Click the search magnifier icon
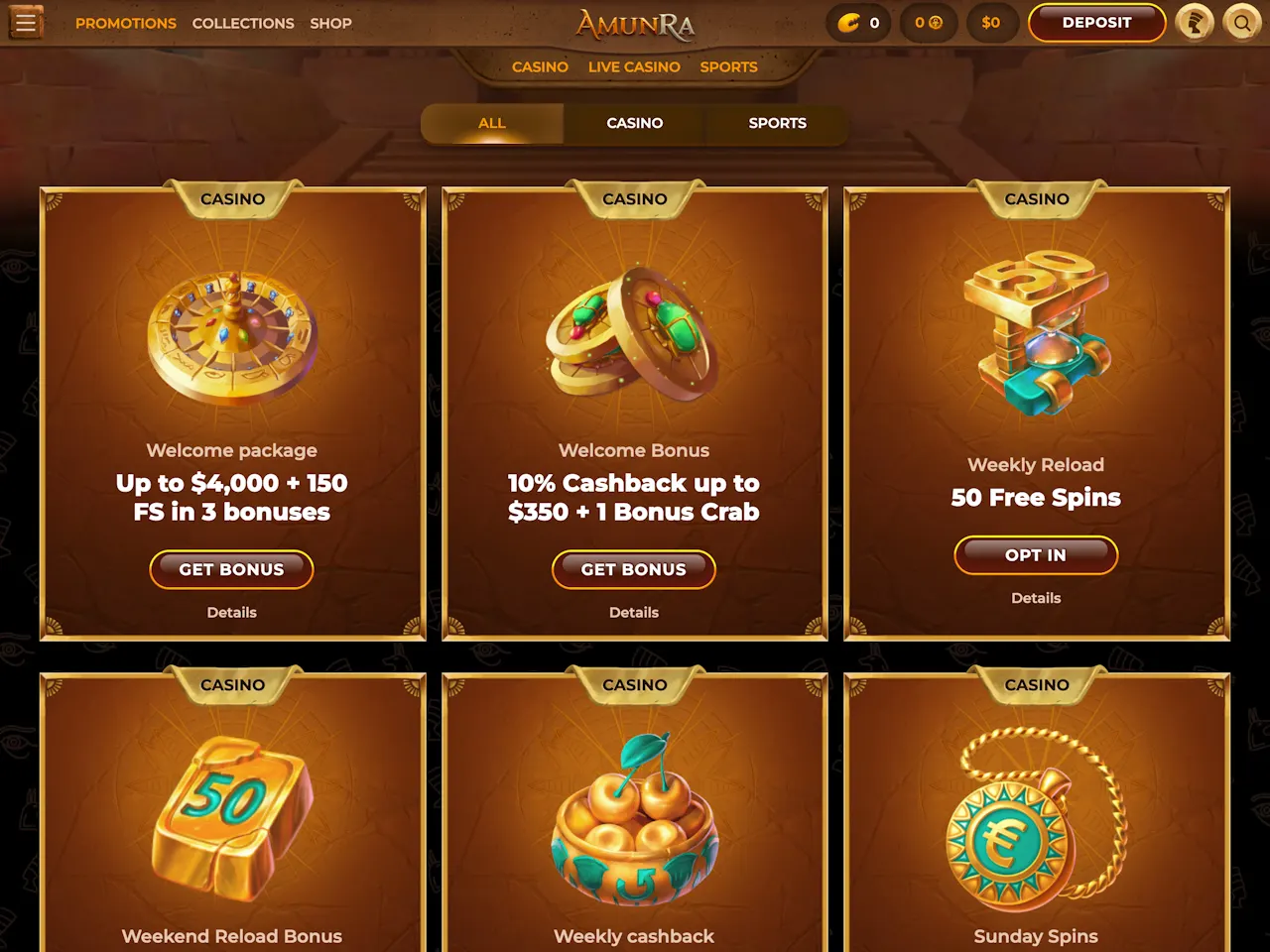The height and width of the screenshot is (952, 1270). tap(1241, 22)
